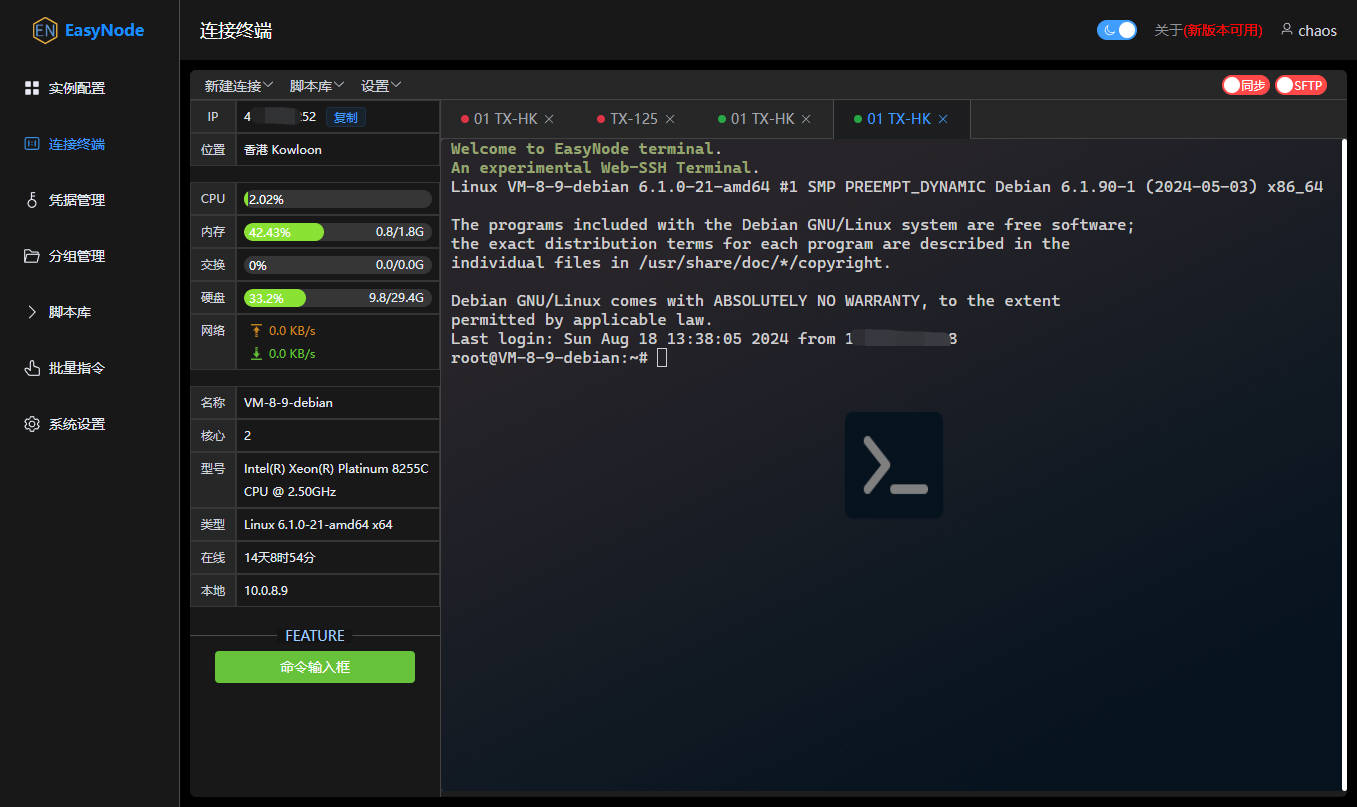Open 凭据管理 key icon
1357x807 pixels.
32,200
